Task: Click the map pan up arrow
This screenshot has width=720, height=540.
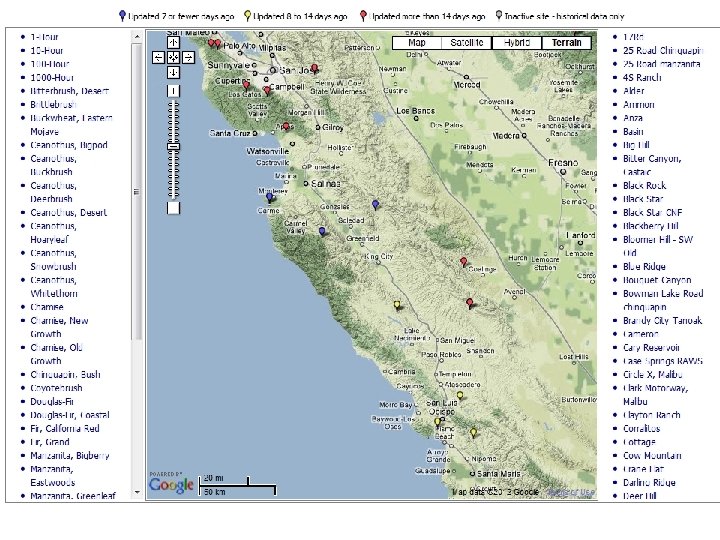Action: pos(173,42)
